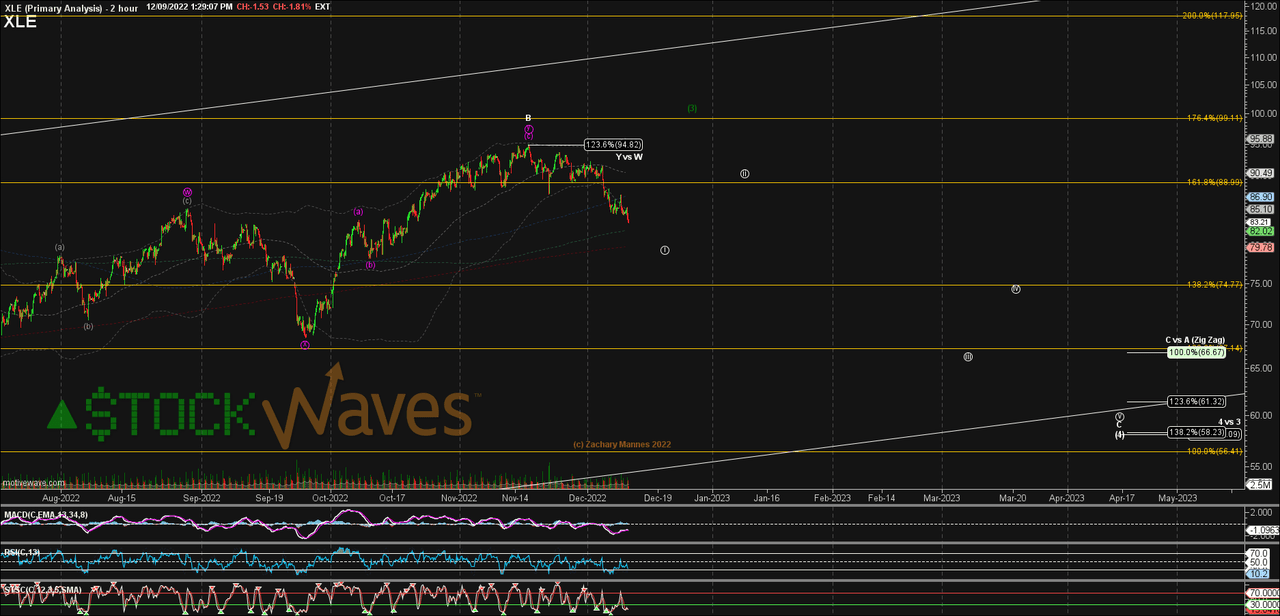Click the Feb-14 date axis label
This screenshot has height=616, width=1280.
coord(882,497)
